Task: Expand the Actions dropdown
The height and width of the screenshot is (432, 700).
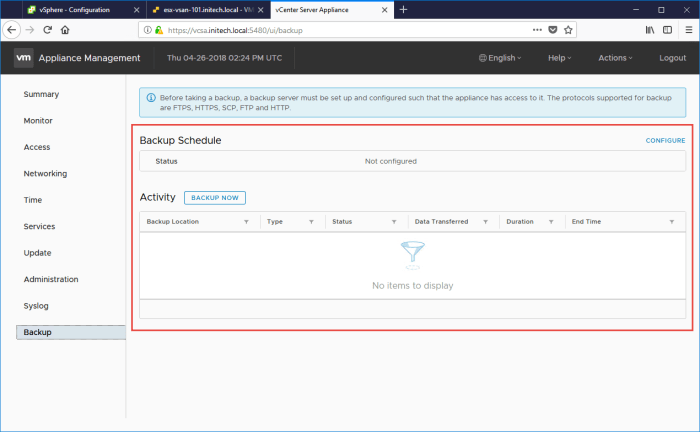Action: (x=614, y=58)
